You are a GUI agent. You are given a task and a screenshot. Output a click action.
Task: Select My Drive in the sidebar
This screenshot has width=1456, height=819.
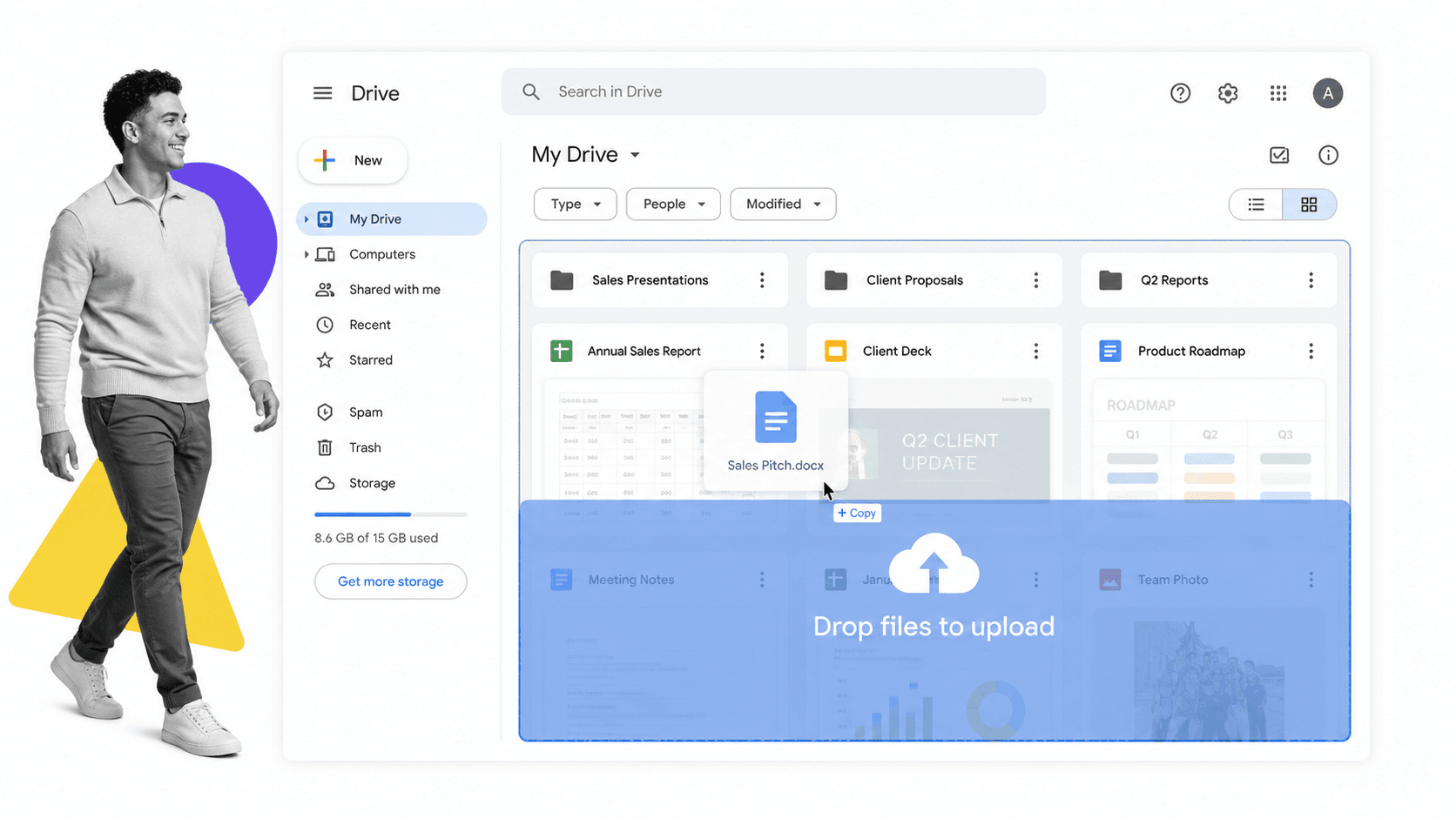tap(392, 219)
